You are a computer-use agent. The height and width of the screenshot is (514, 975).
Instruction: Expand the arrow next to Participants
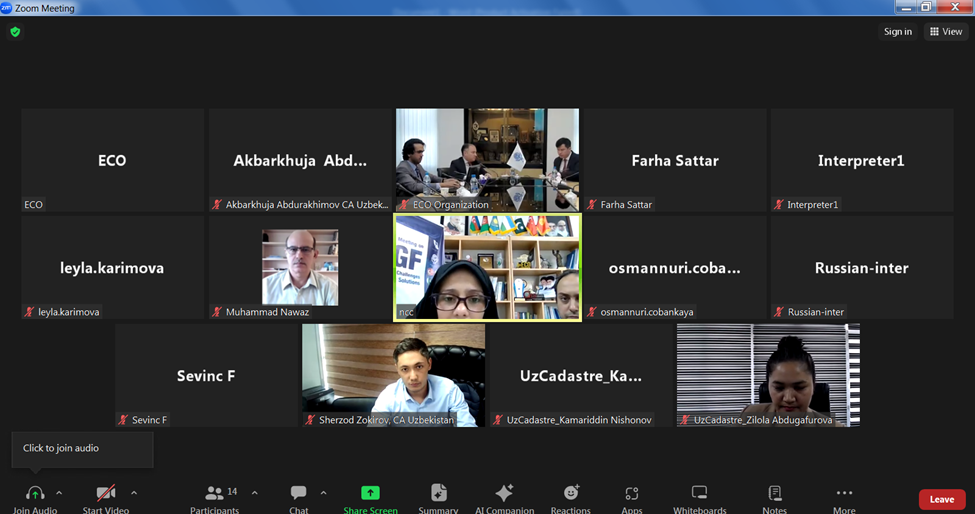point(255,493)
